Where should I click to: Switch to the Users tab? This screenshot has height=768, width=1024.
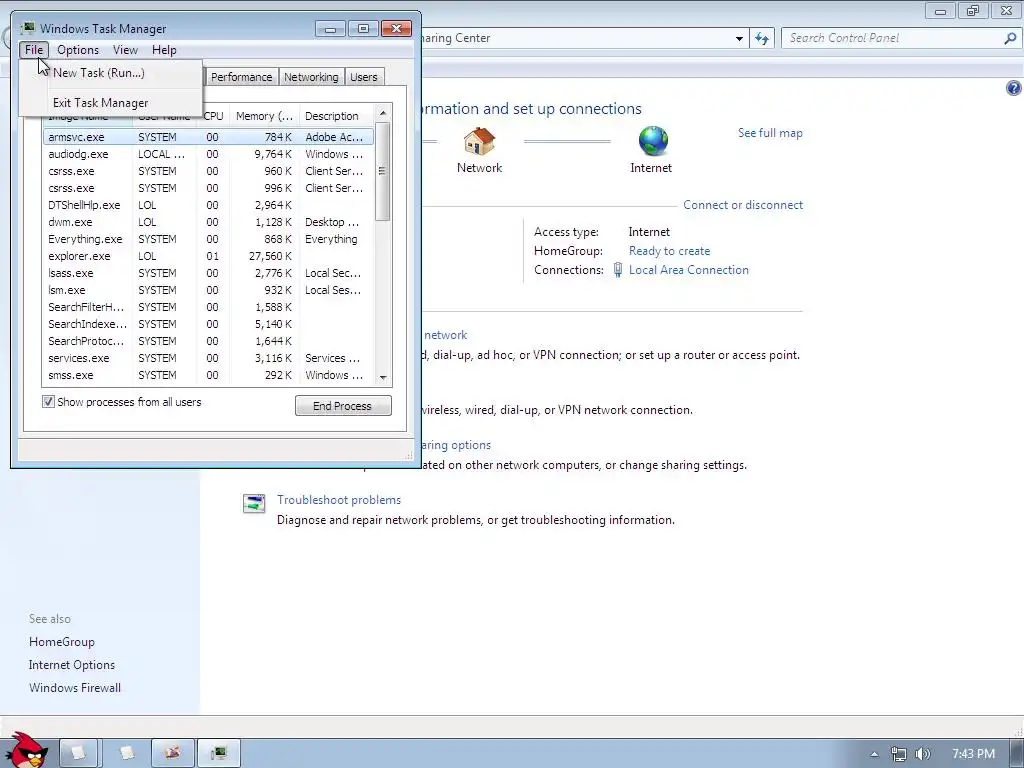click(363, 77)
